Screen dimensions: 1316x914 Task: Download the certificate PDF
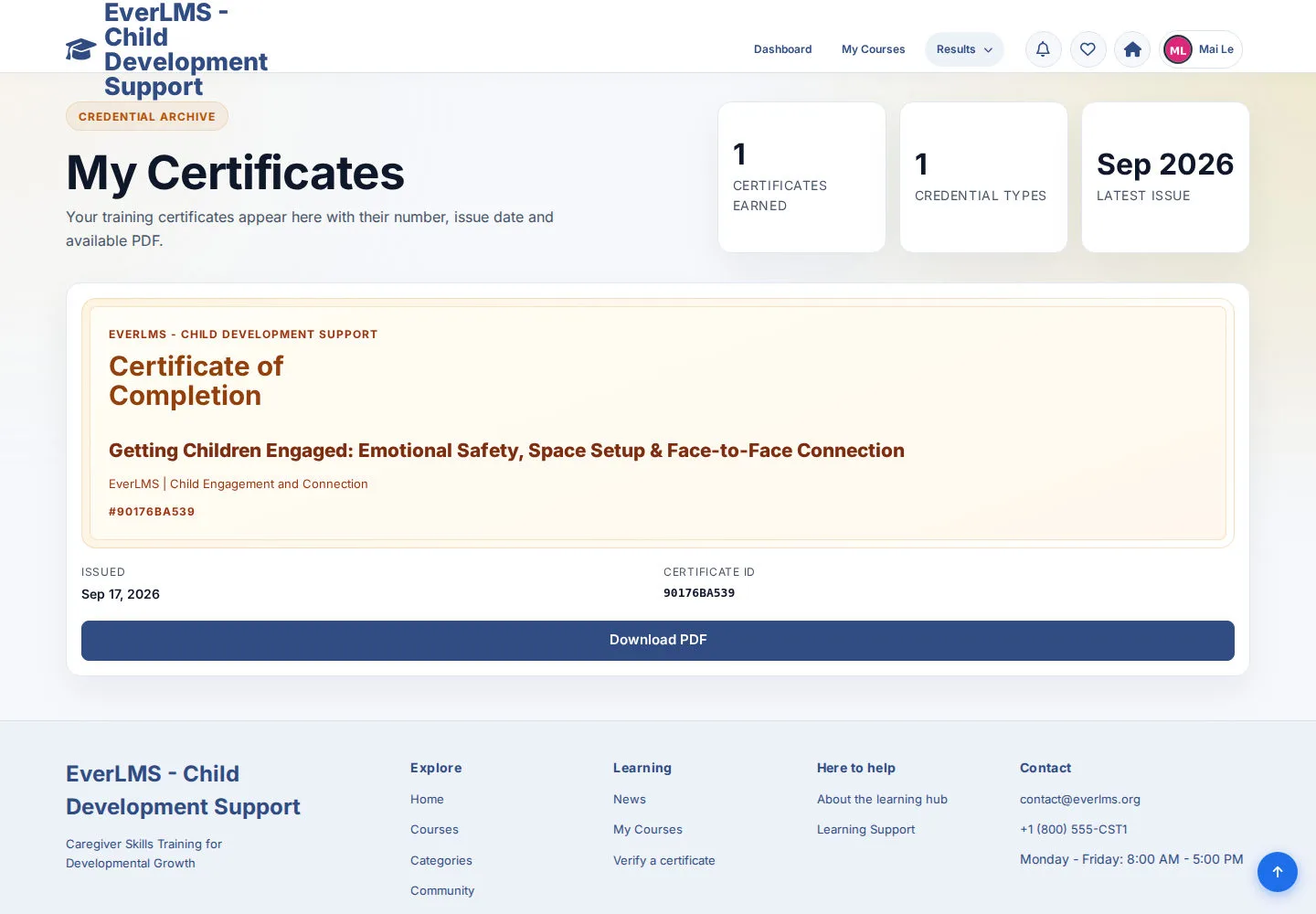[658, 640]
